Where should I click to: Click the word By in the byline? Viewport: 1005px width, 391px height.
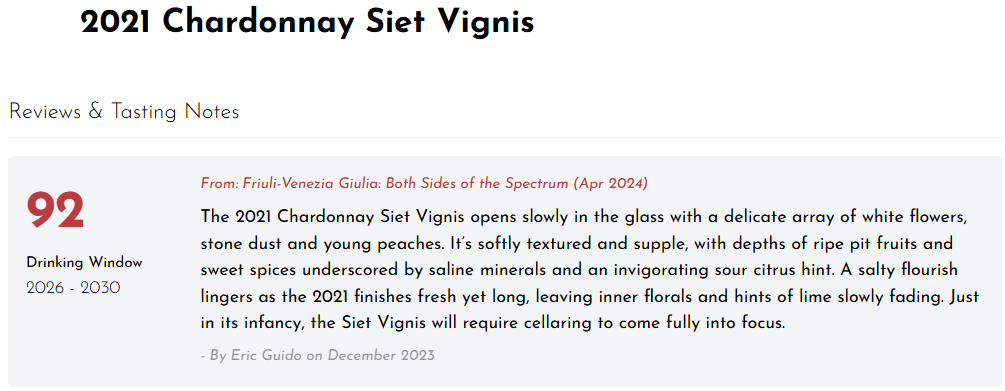coord(218,355)
